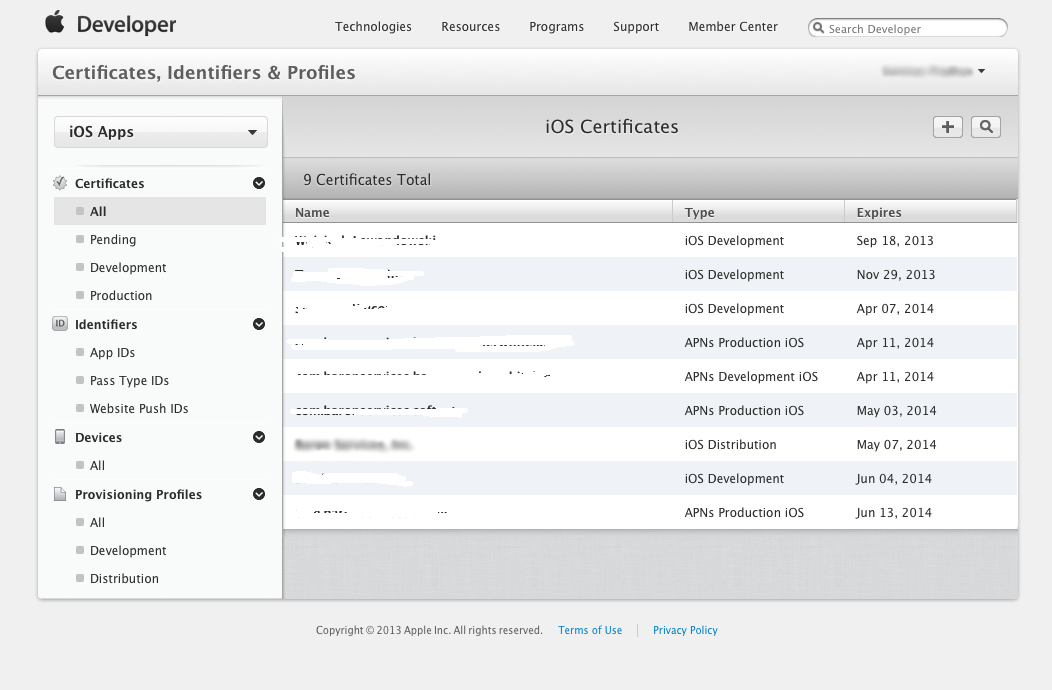Click the Certificates section icon
Image resolution: width=1052 pixels, height=690 pixels.
60,183
